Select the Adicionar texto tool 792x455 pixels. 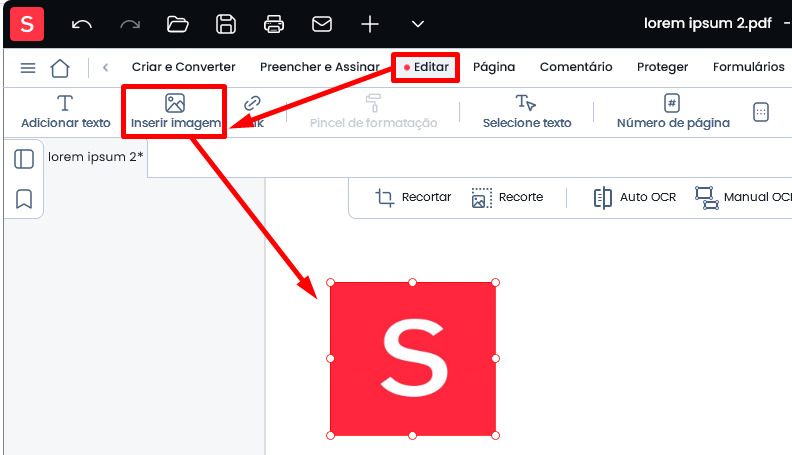tap(66, 112)
